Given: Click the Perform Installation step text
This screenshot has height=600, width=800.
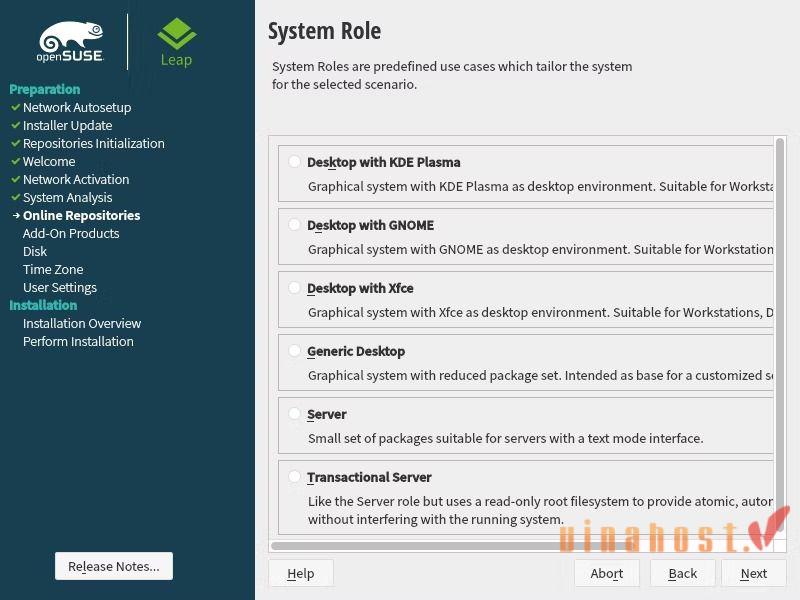Looking at the screenshot, I should (78, 341).
